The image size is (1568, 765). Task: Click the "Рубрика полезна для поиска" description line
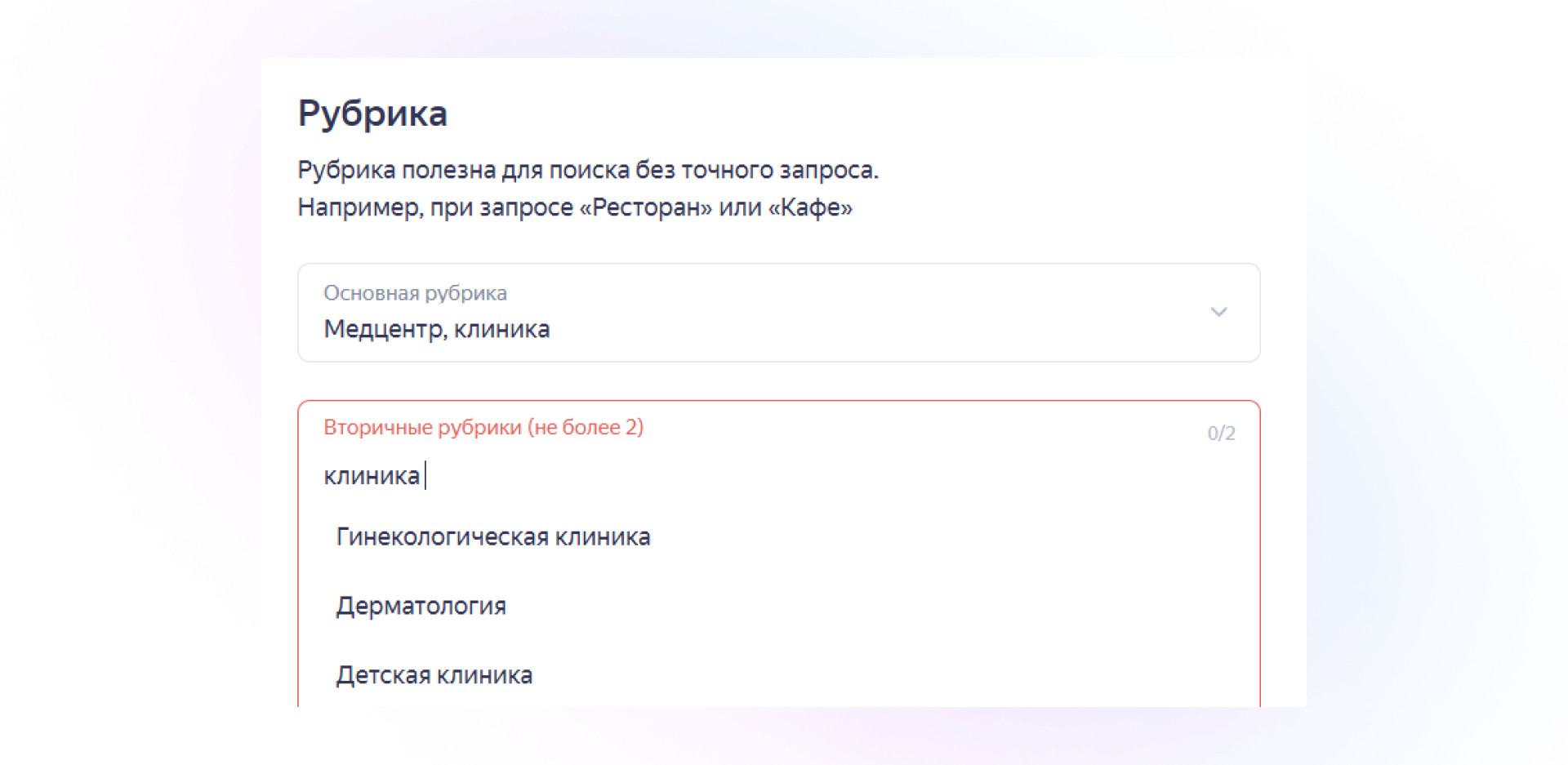587,170
